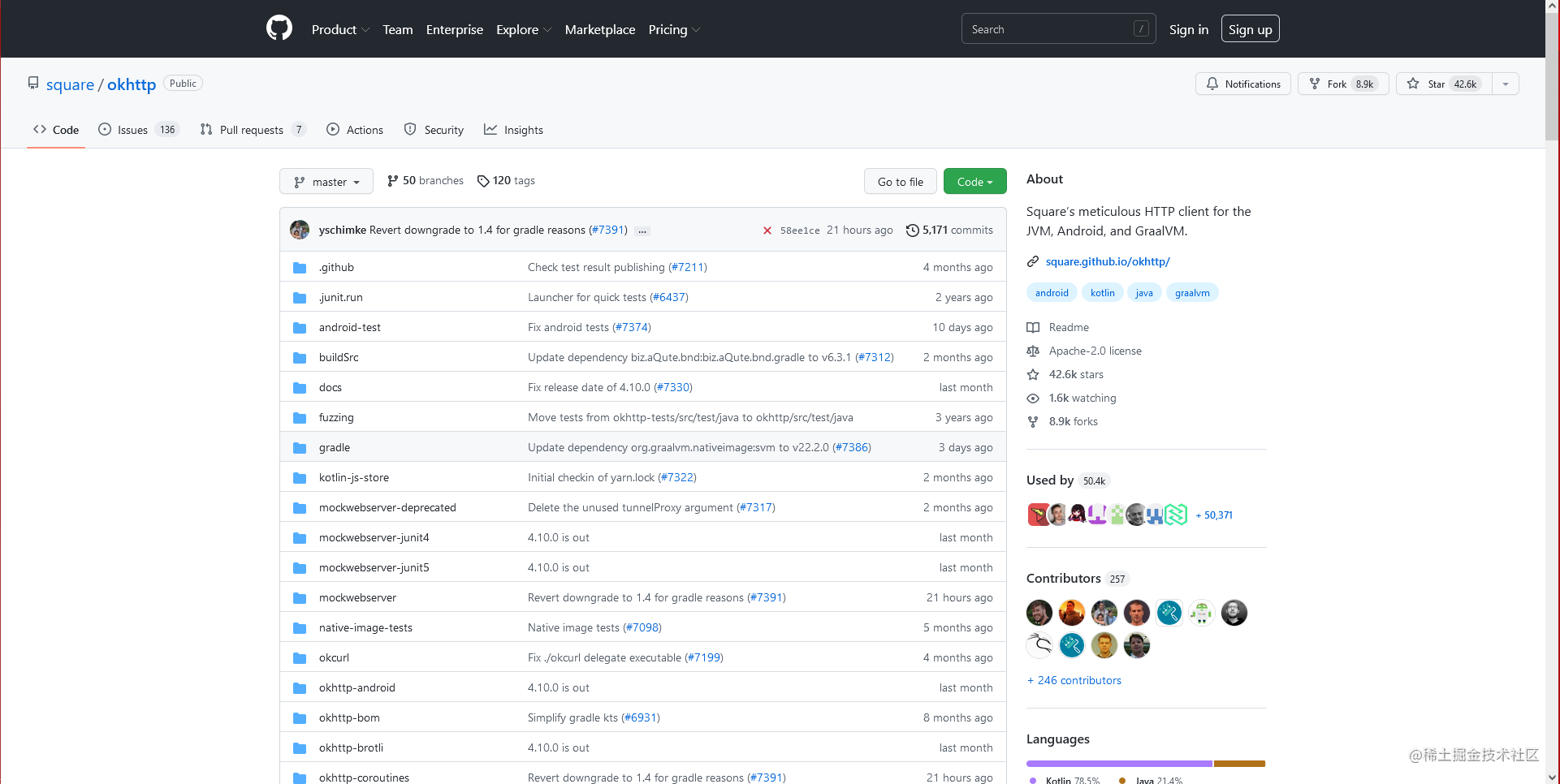Click the kotlin topic tag
Screen dimensions: 1560x784
tap(1103, 293)
